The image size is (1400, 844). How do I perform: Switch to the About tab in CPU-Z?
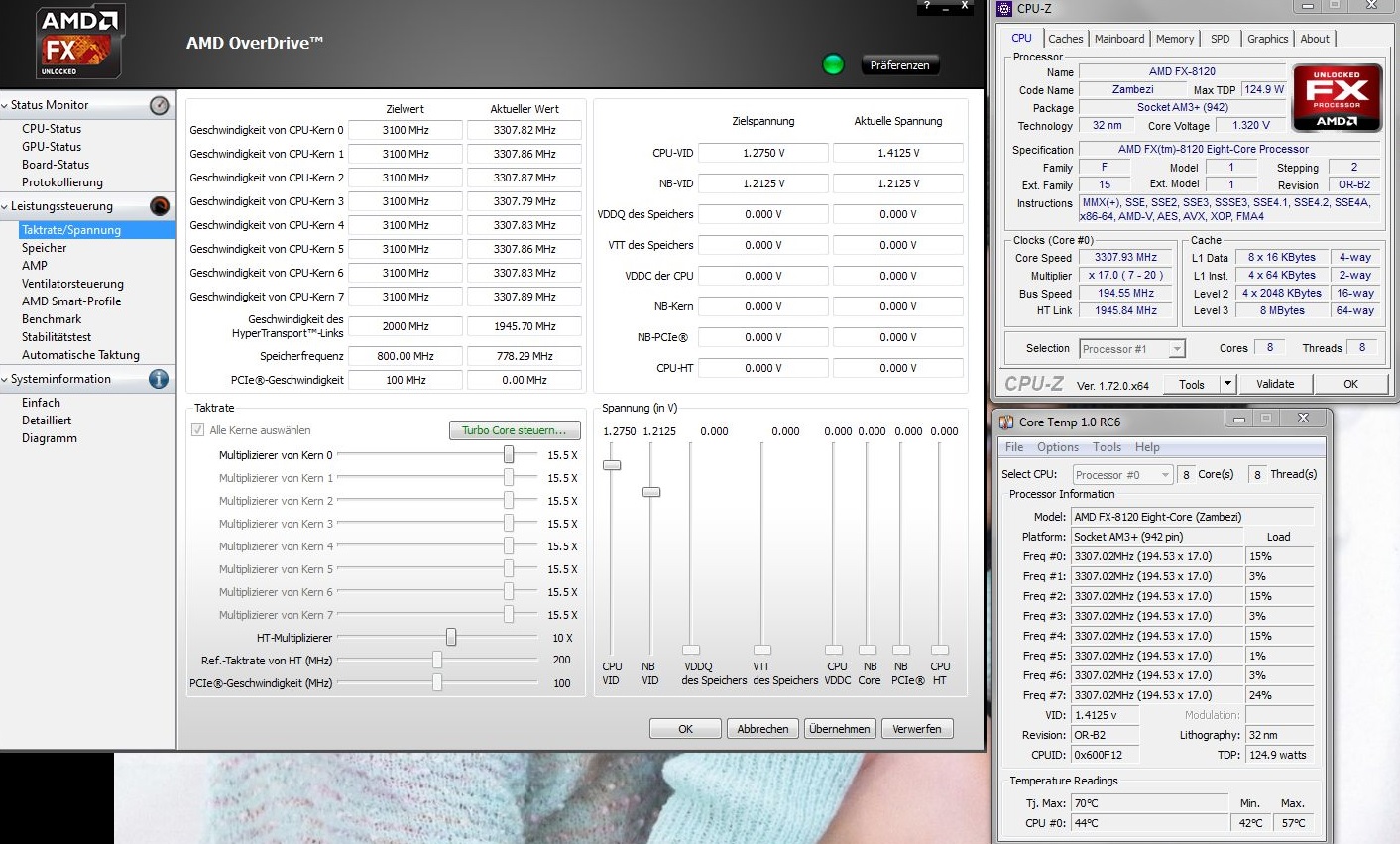[x=1315, y=39]
